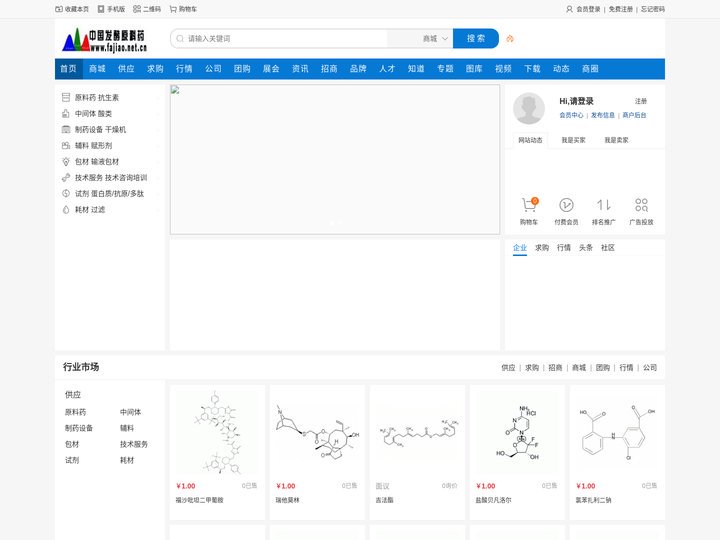The width and height of the screenshot is (720, 540).
Task: Click the 辅料 赋形剂 category icon
Action: coord(66,146)
